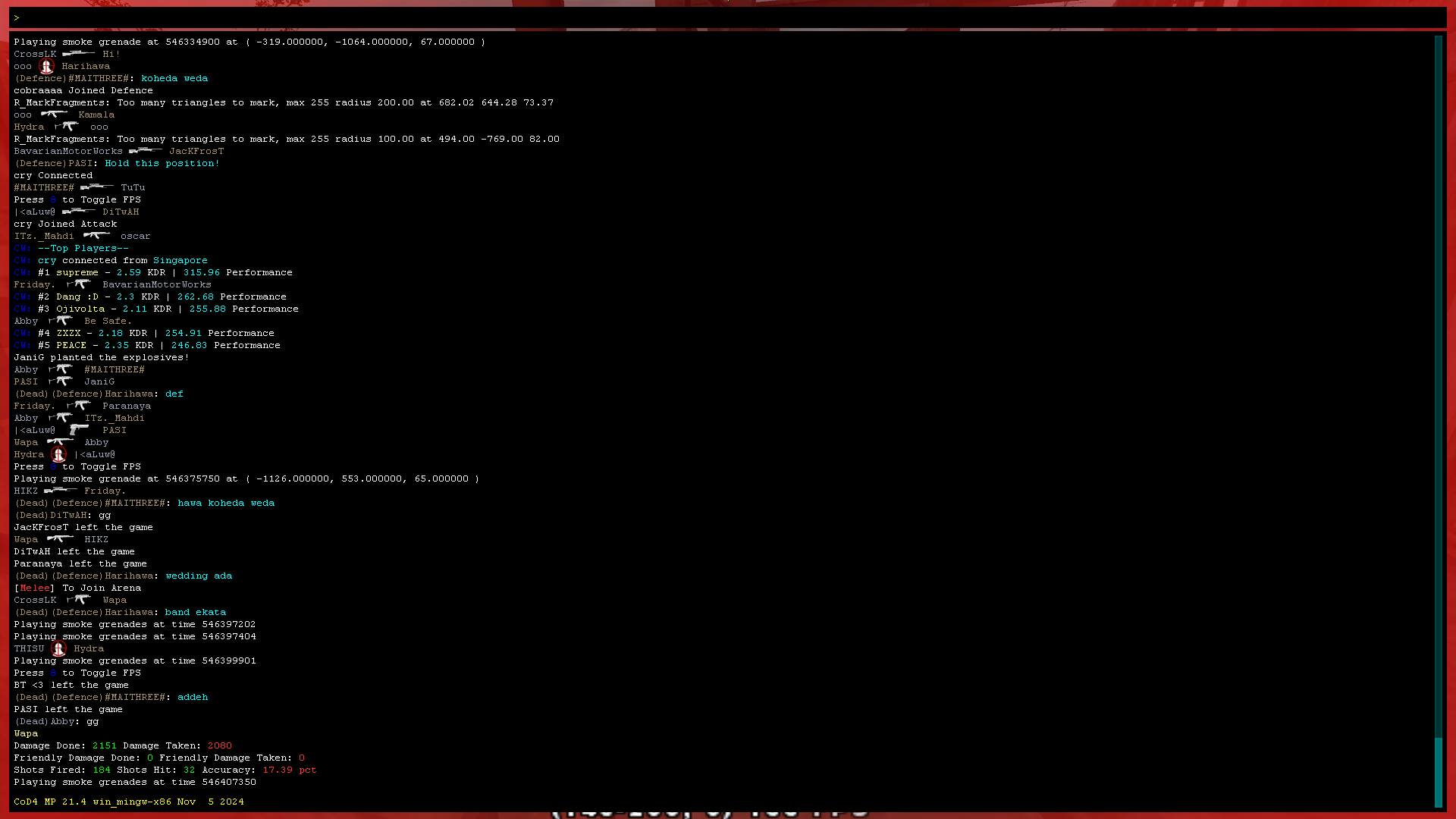Click the green Damage Done value 2151
This screenshot has width=1456, height=819.
point(104,745)
